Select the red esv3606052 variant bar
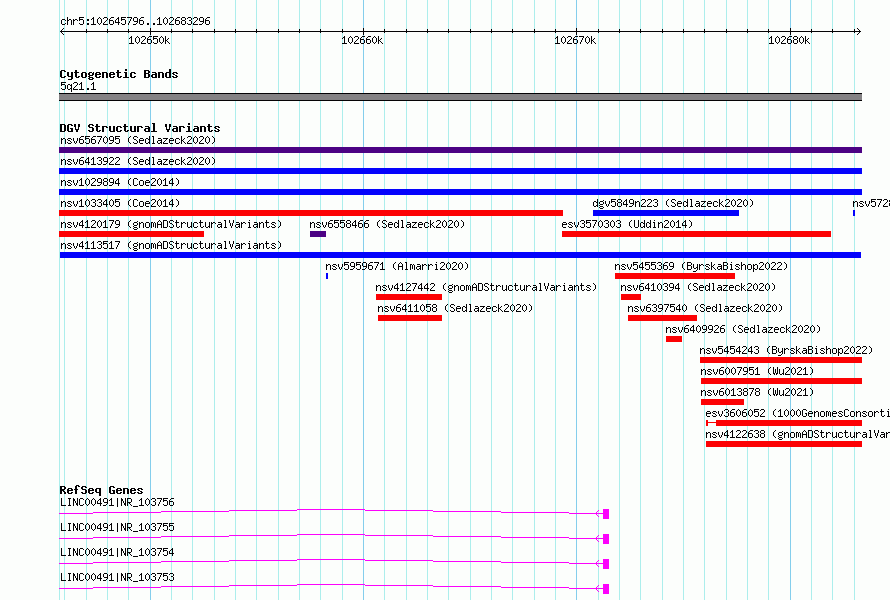 (x=784, y=423)
